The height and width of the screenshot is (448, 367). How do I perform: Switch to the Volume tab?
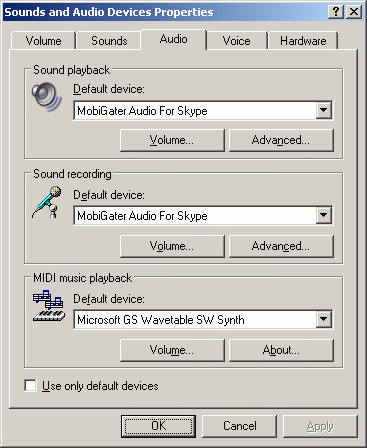[x=43, y=41]
